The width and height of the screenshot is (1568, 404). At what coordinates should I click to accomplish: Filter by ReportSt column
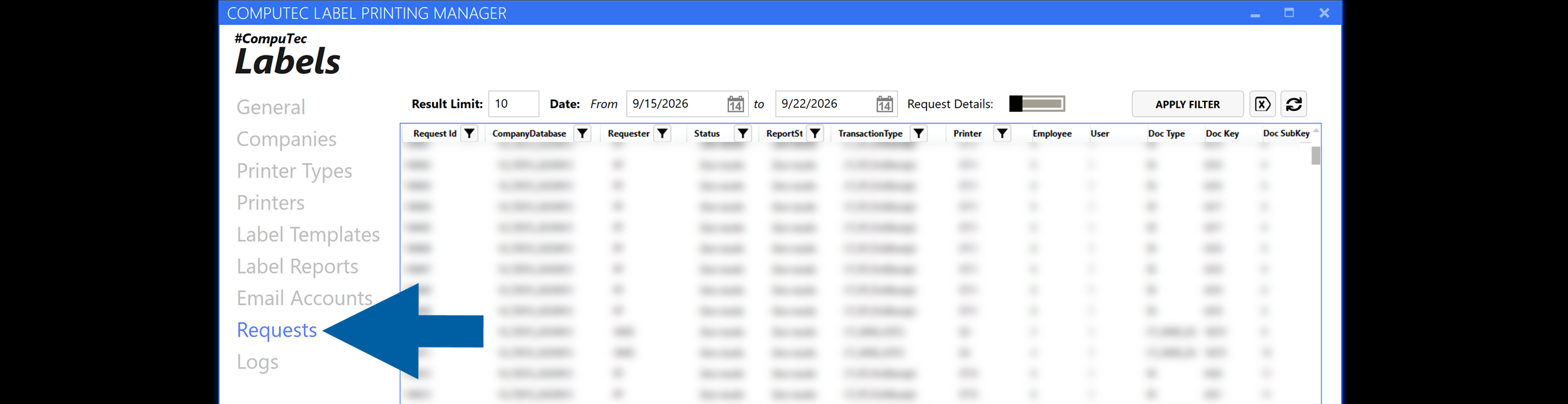[815, 134]
